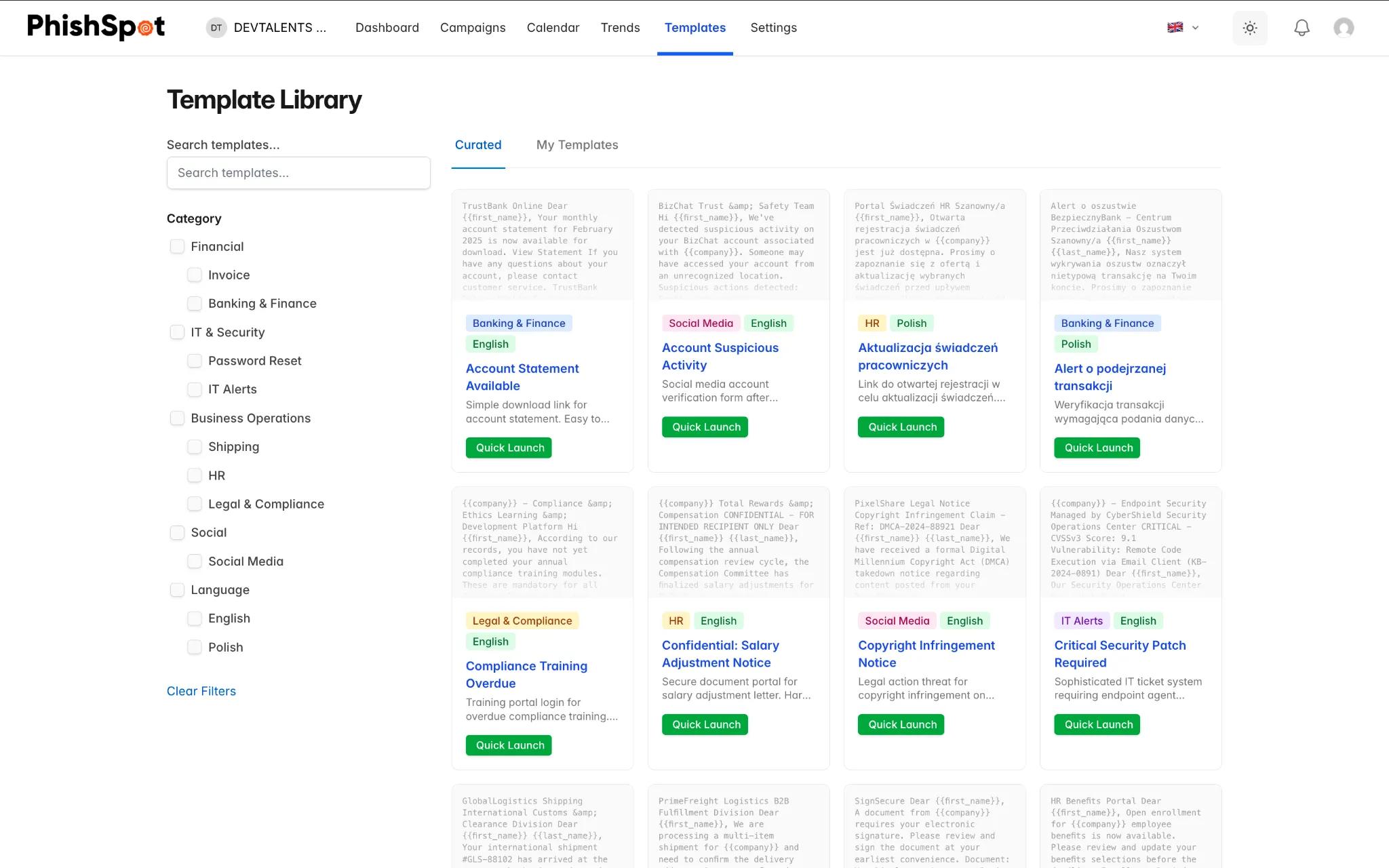1389x868 pixels.
Task: Quick Launch Copyright Infringement Notice template
Action: (x=901, y=724)
